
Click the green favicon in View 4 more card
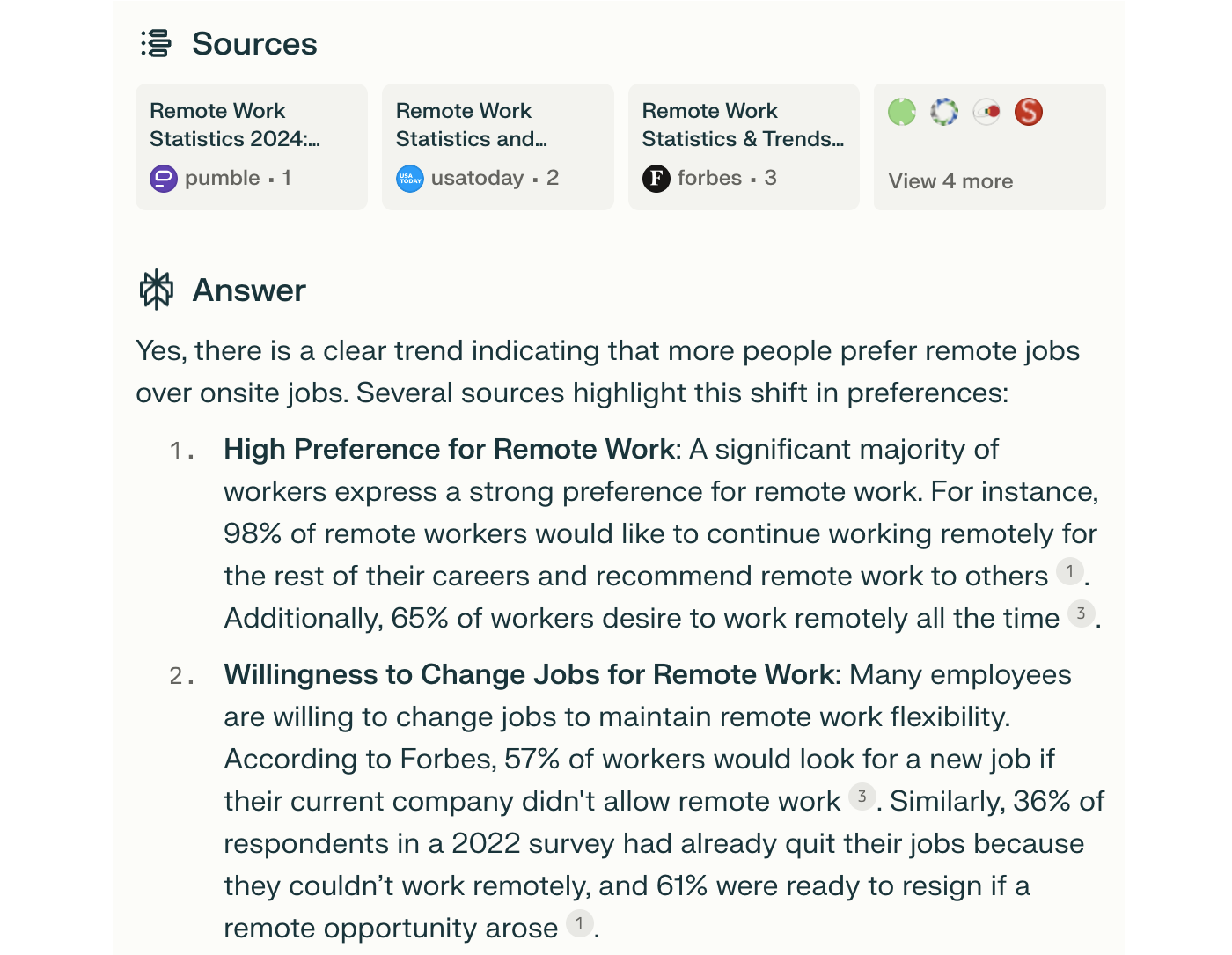(901, 112)
